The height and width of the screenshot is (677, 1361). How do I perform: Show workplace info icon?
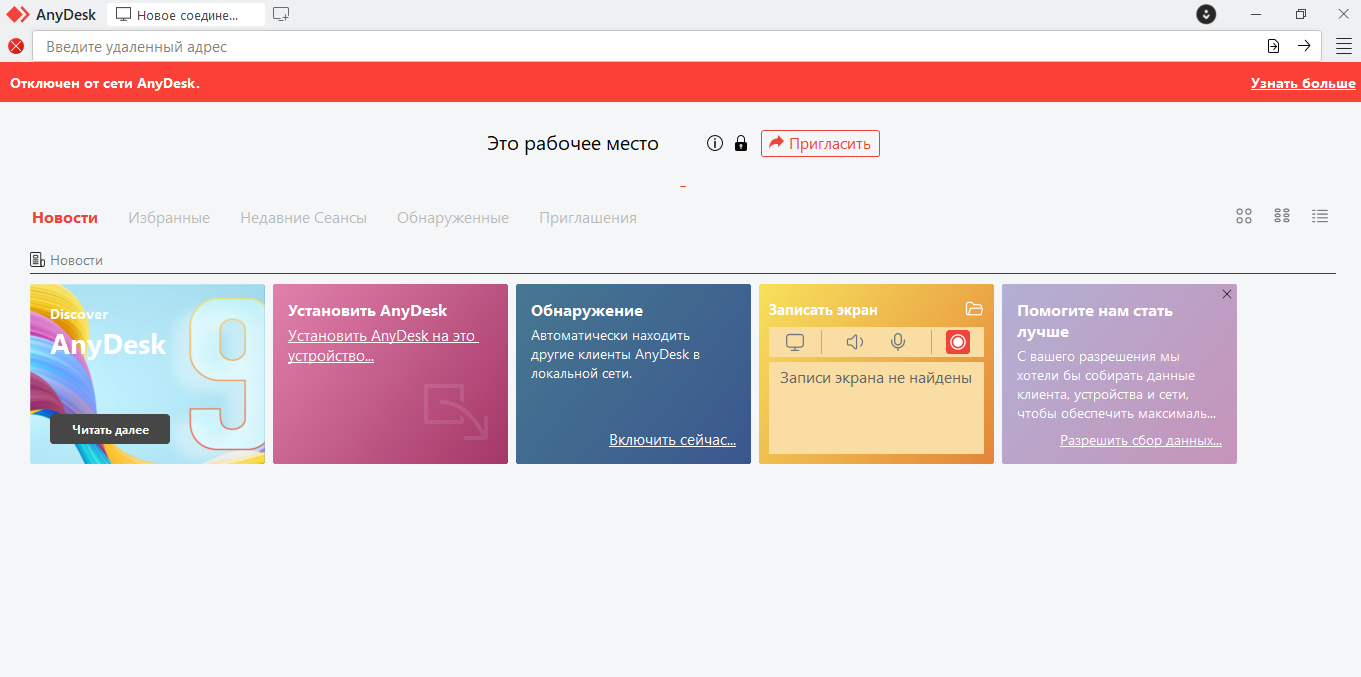click(x=714, y=143)
